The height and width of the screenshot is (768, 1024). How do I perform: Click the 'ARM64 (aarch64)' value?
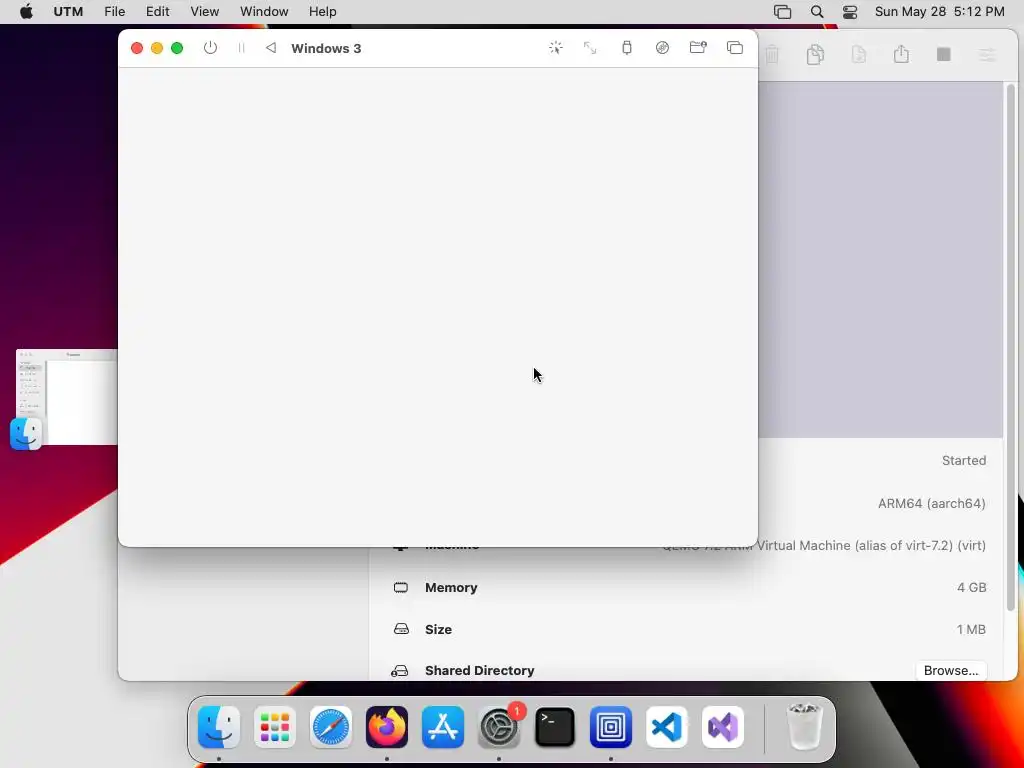click(x=932, y=504)
